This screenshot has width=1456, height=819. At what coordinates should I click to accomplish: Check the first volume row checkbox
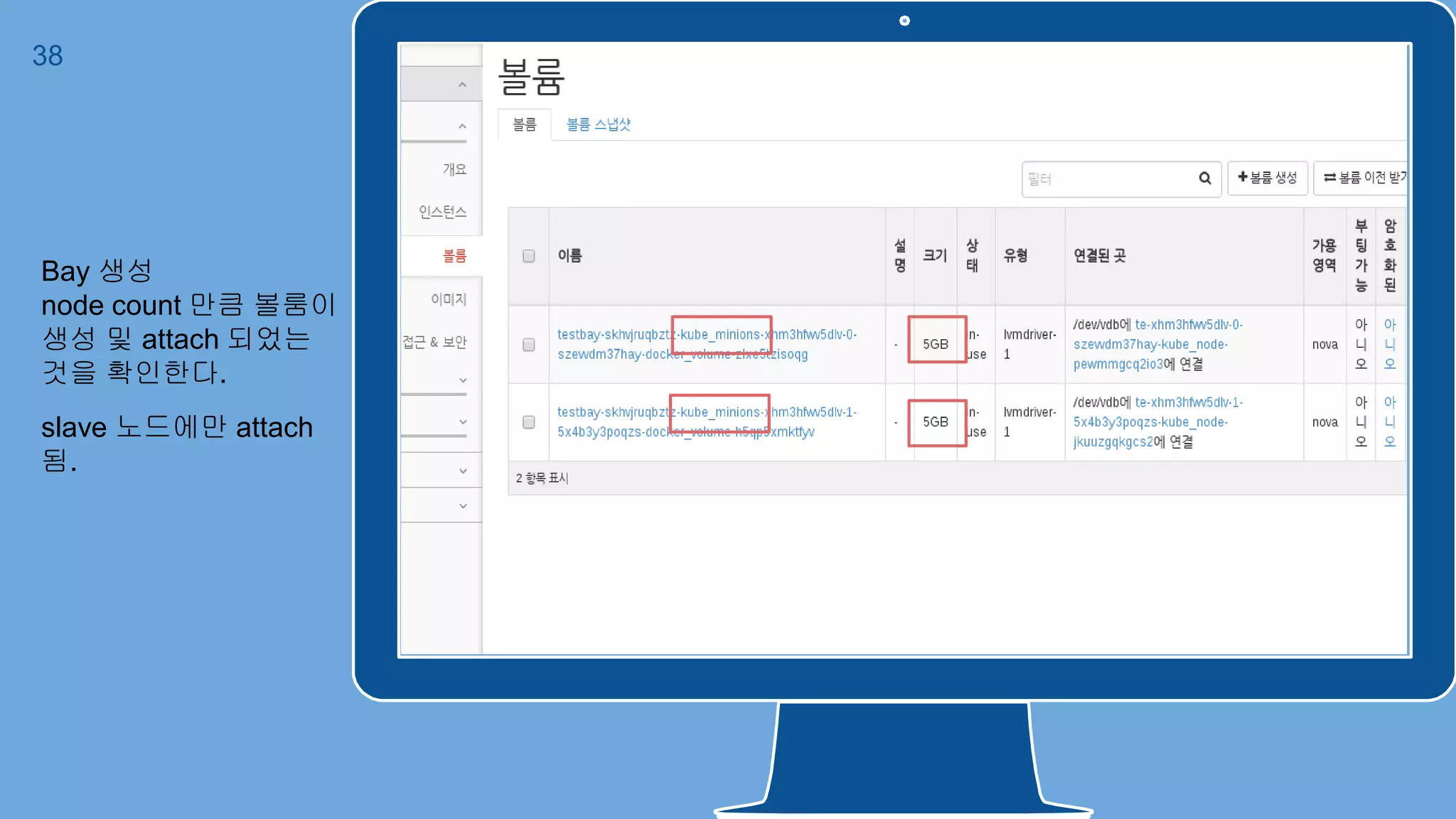(528, 345)
